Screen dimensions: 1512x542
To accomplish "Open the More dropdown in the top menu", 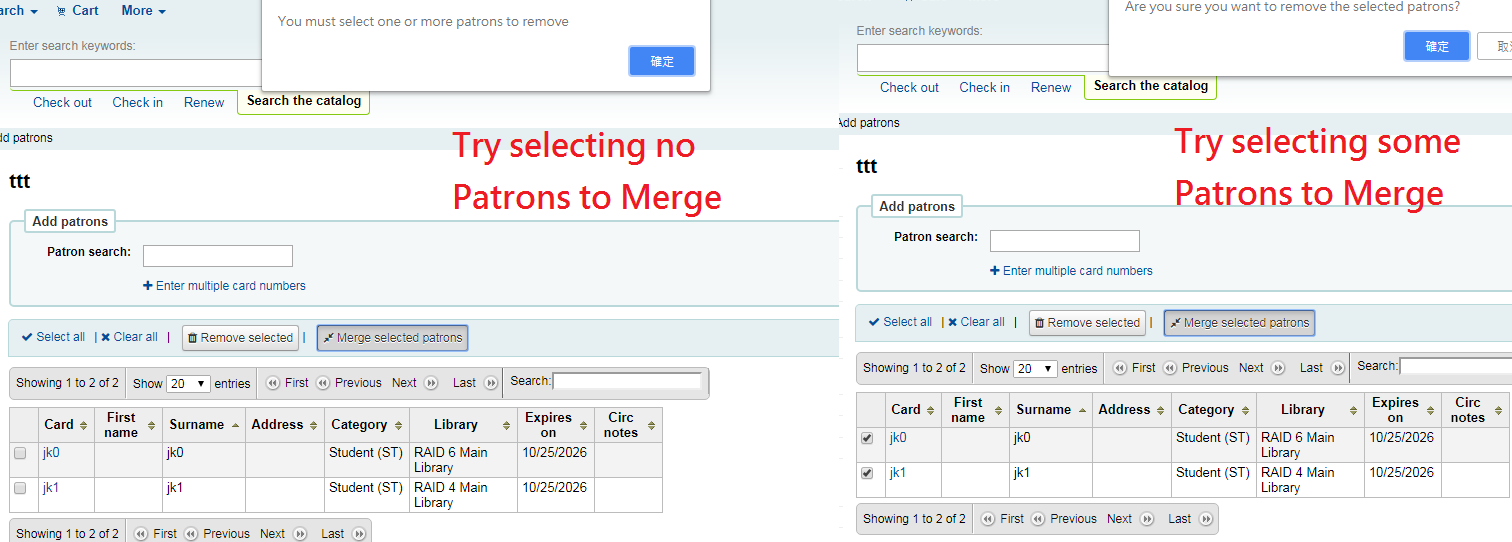I will (143, 11).
